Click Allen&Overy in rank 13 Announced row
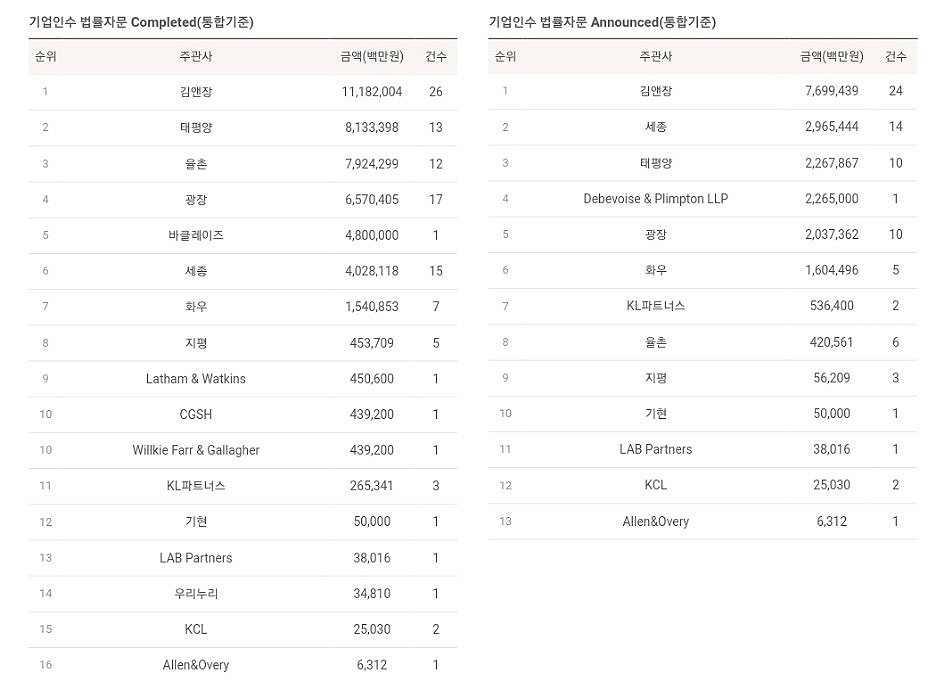This screenshot has height=682, width=952. click(655, 521)
